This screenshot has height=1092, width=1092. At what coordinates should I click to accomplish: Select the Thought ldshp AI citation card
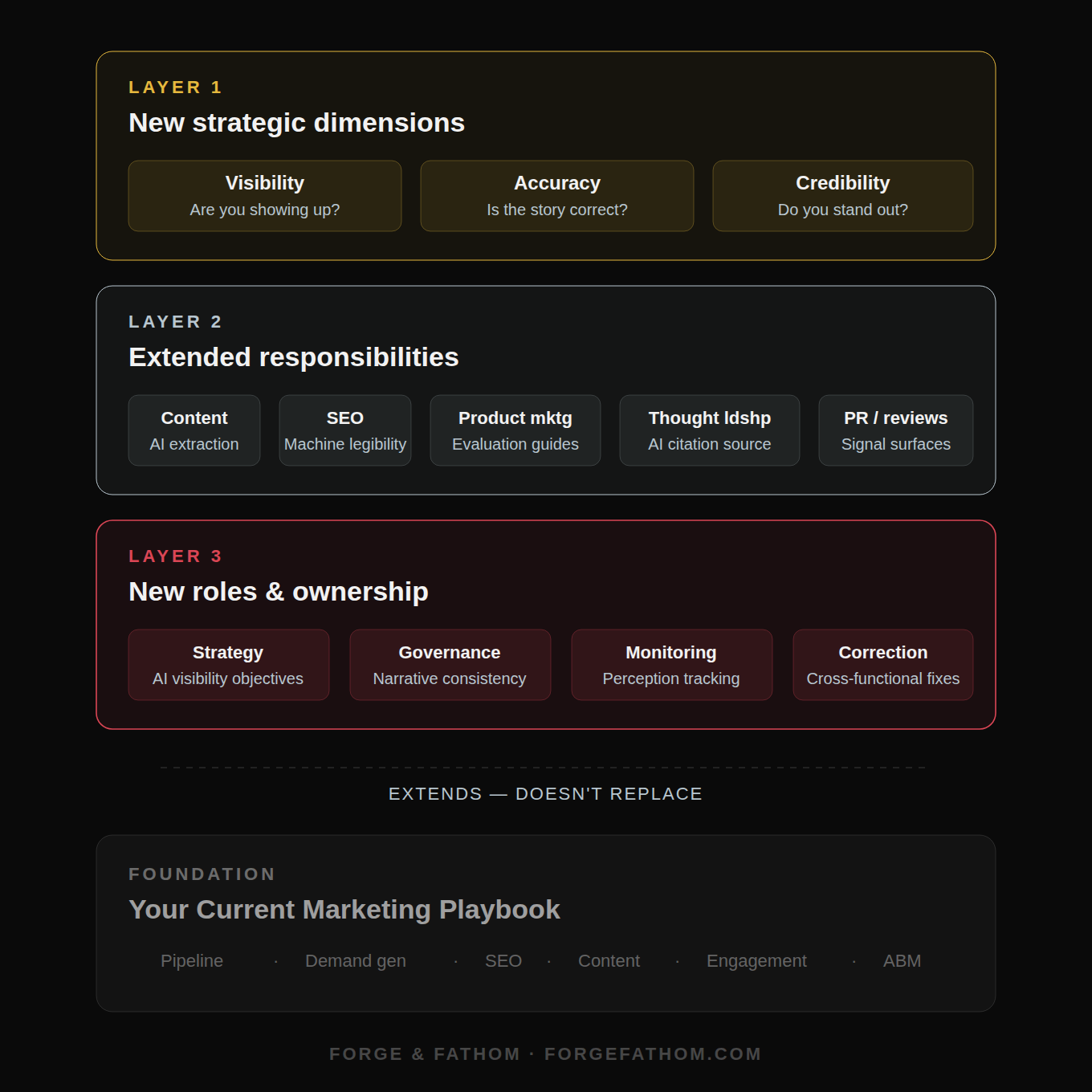coord(709,430)
